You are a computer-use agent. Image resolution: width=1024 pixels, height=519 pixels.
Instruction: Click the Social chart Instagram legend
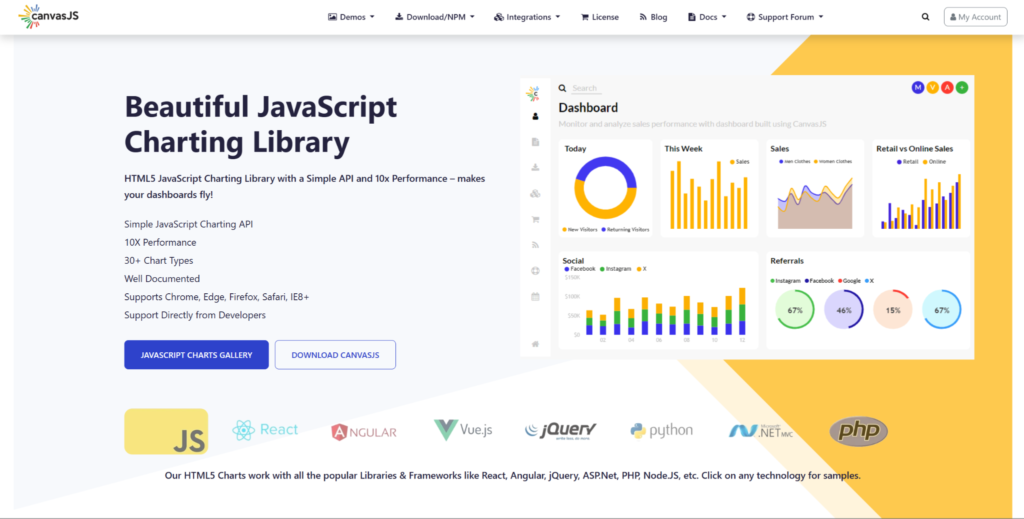click(x=615, y=269)
